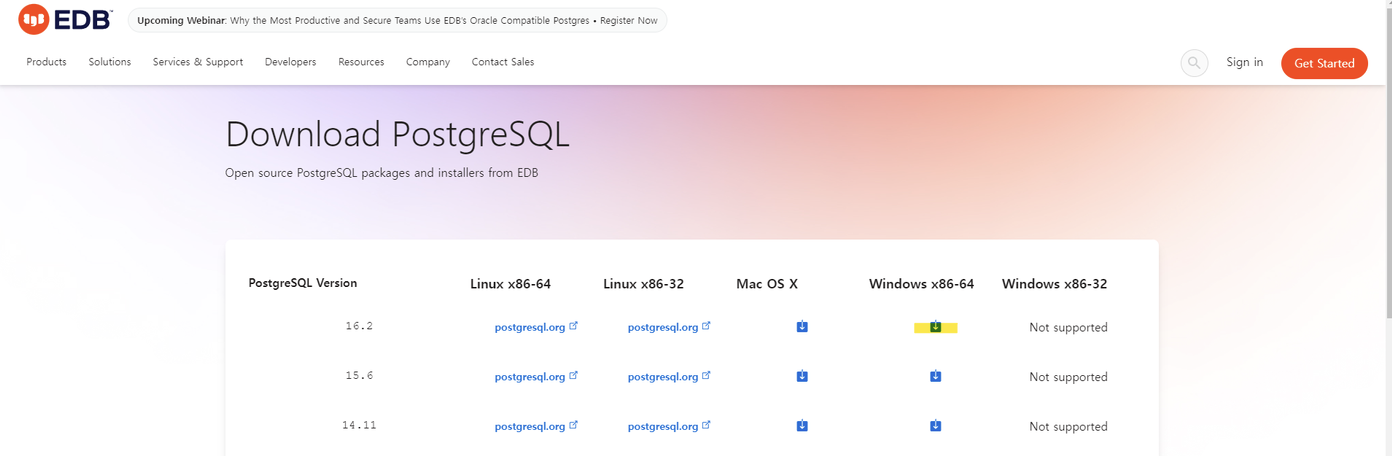Open the Developers menu

click(x=290, y=62)
